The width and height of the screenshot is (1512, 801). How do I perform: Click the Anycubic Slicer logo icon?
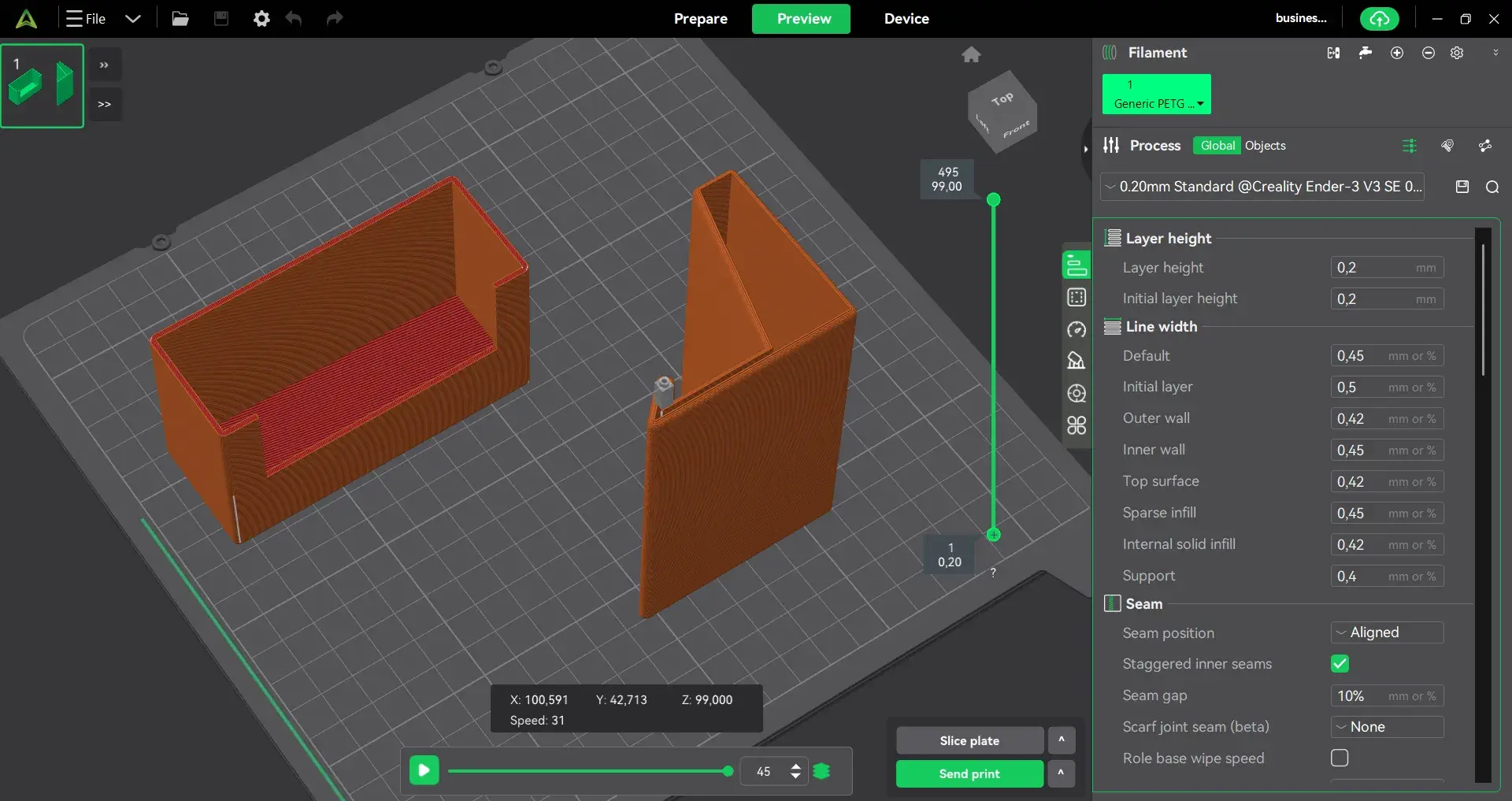point(26,19)
